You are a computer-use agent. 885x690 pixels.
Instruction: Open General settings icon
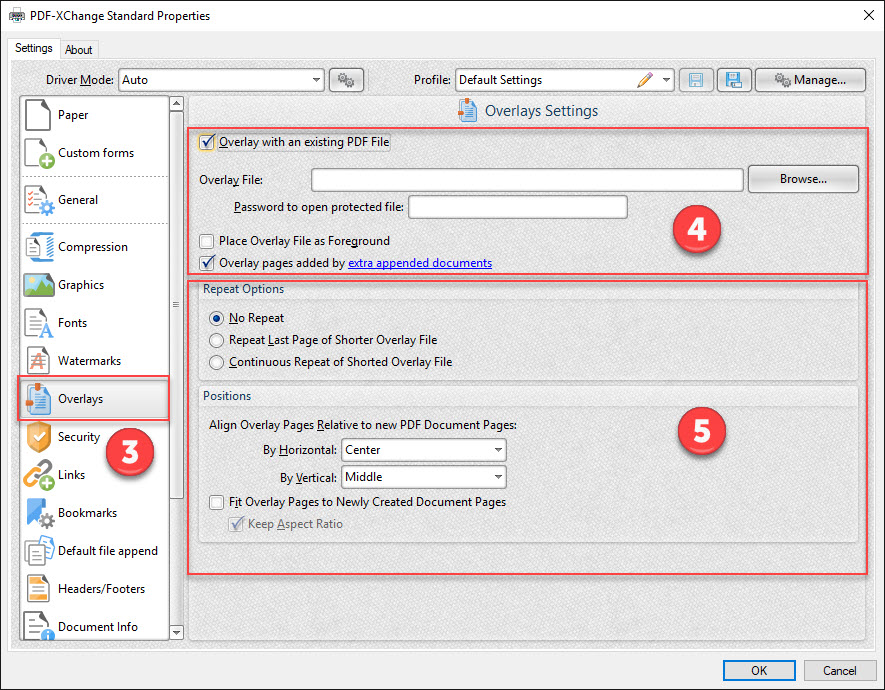[39, 200]
